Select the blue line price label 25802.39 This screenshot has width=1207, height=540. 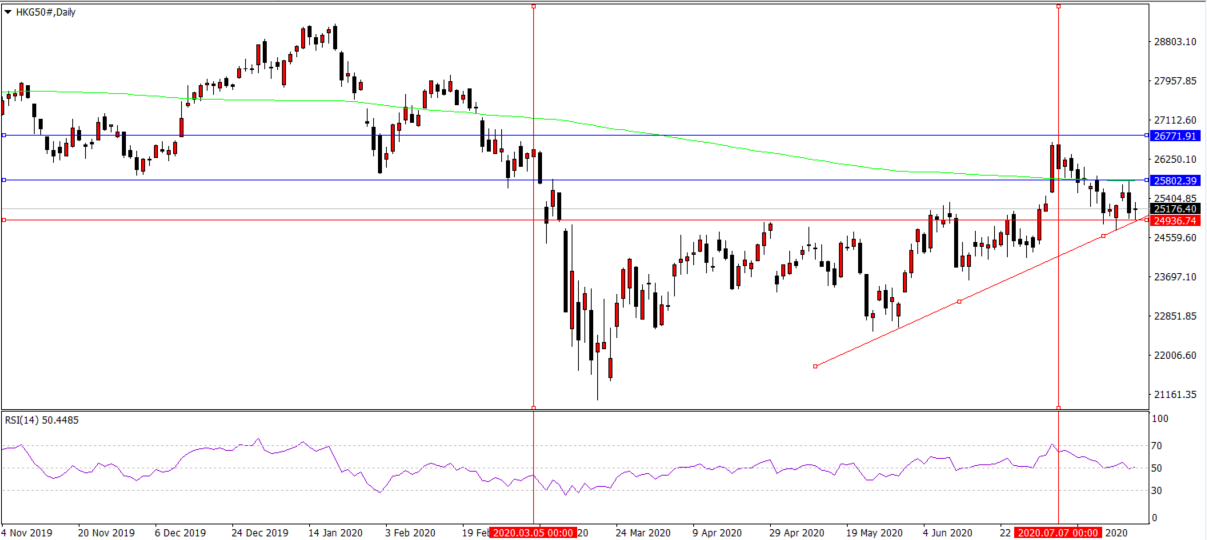(x=1175, y=181)
